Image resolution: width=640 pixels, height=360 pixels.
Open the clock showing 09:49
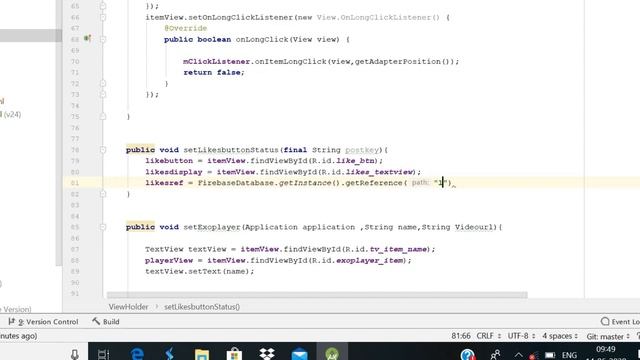(x=606, y=350)
